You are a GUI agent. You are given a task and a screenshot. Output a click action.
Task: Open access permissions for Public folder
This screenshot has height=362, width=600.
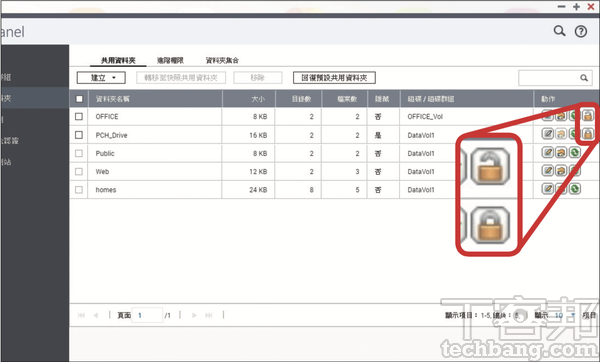pos(561,152)
